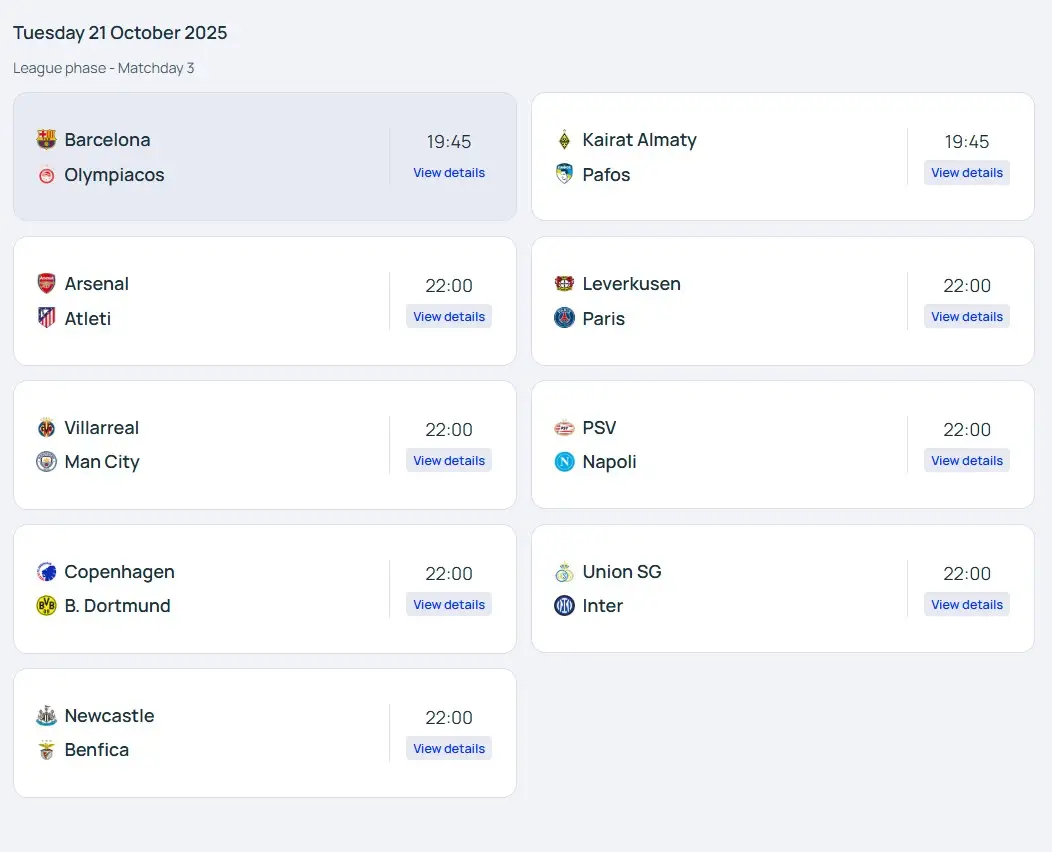Screen dimensions: 1052x852
Task: View details for Barcelona vs Olympiacos
Action: tap(449, 173)
